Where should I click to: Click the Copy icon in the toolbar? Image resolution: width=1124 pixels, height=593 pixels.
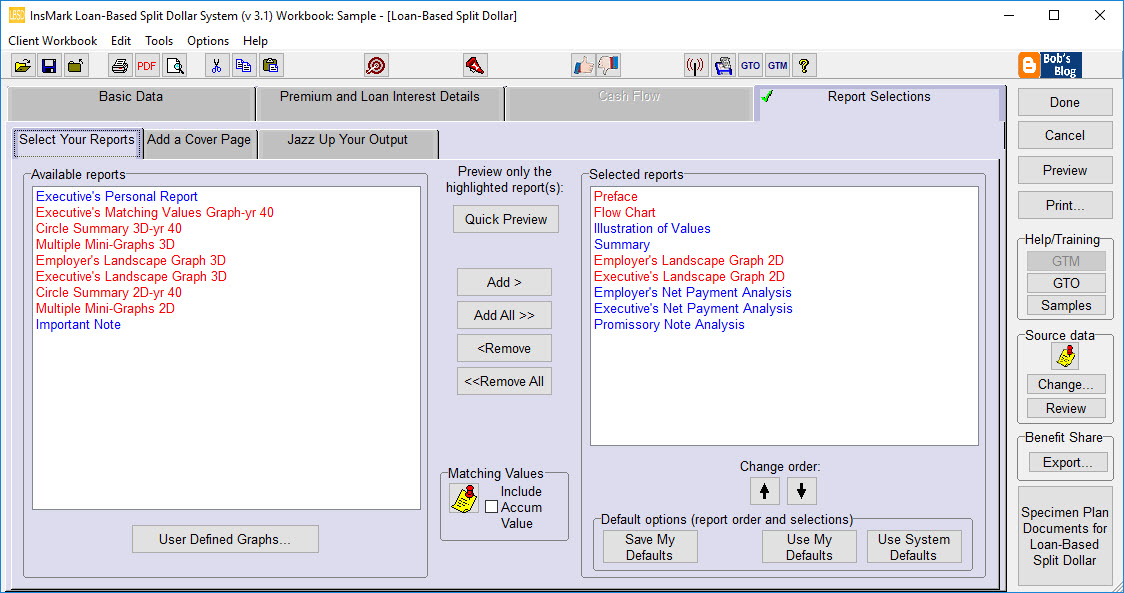click(242, 64)
